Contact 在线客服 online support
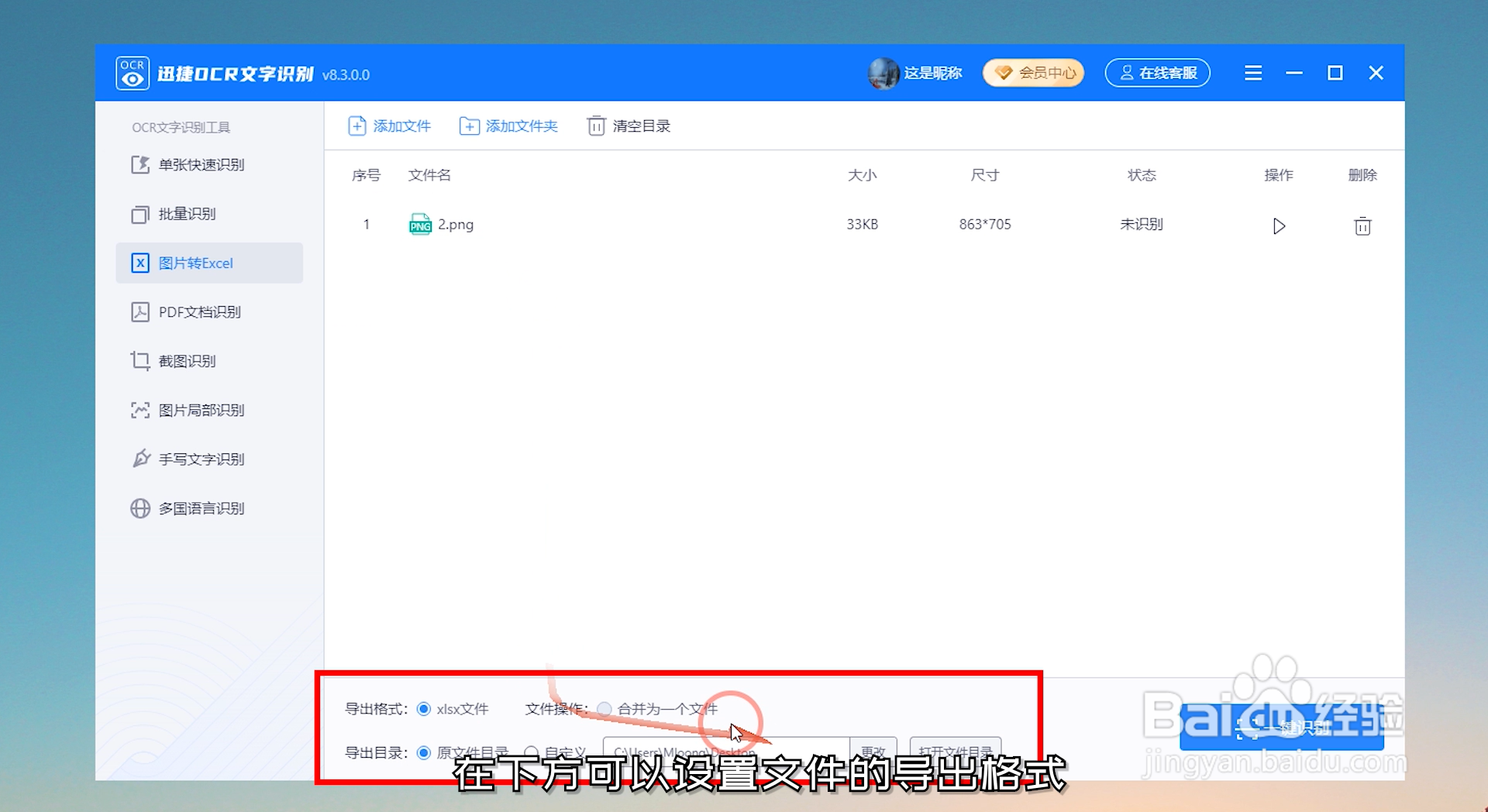The image size is (1488, 812). click(x=1157, y=73)
